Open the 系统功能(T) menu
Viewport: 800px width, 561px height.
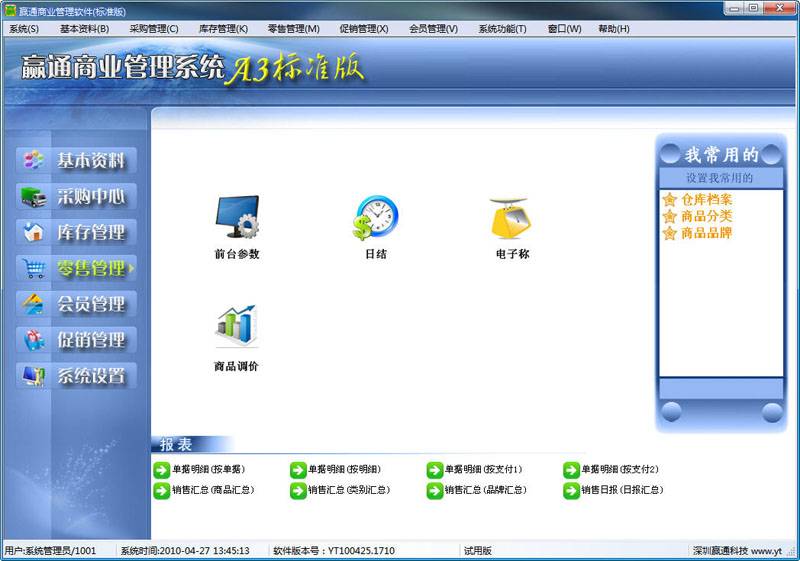click(502, 29)
